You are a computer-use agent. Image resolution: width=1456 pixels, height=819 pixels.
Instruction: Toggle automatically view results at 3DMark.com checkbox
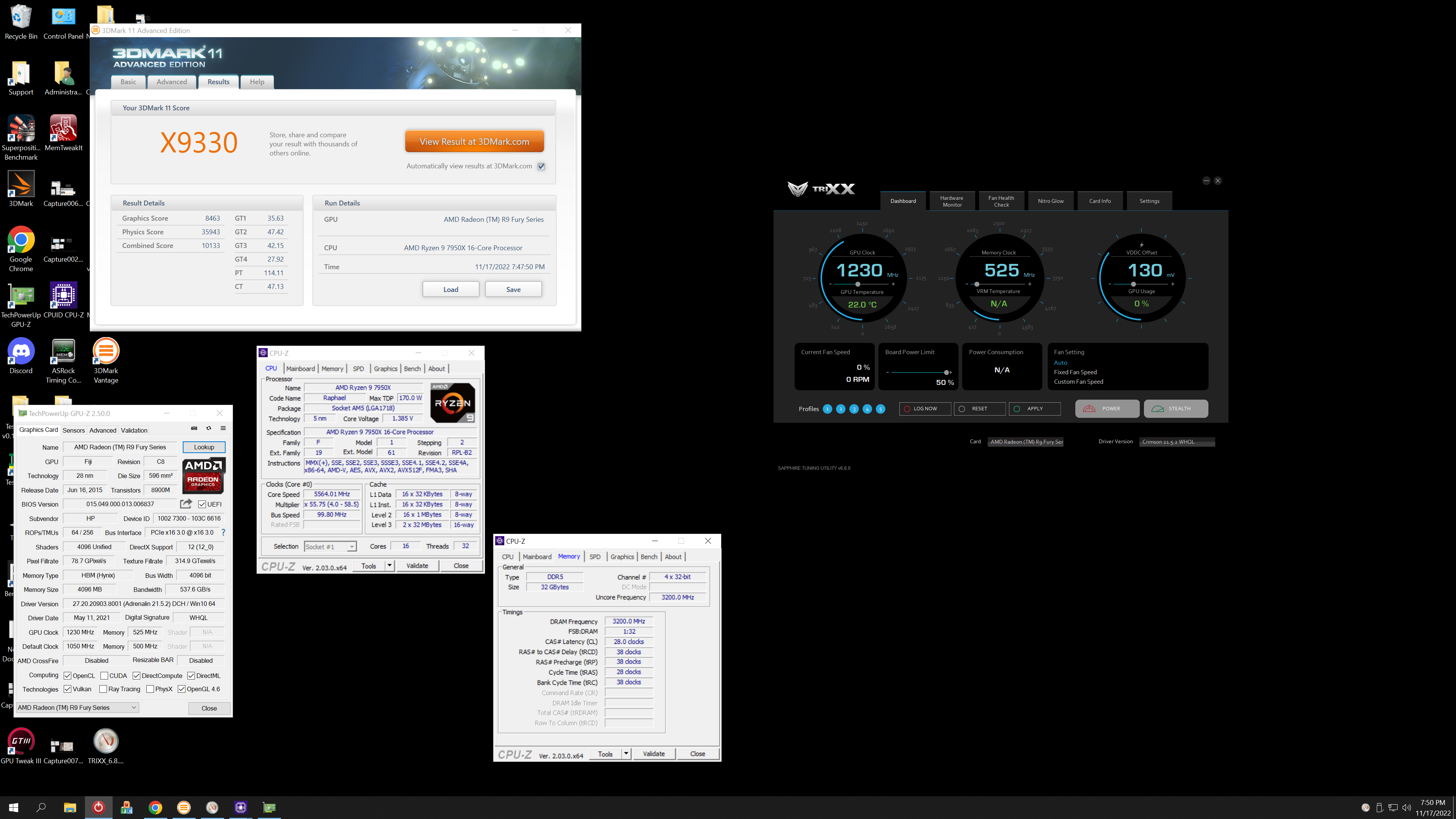pyautogui.click(x=541, y=166)
